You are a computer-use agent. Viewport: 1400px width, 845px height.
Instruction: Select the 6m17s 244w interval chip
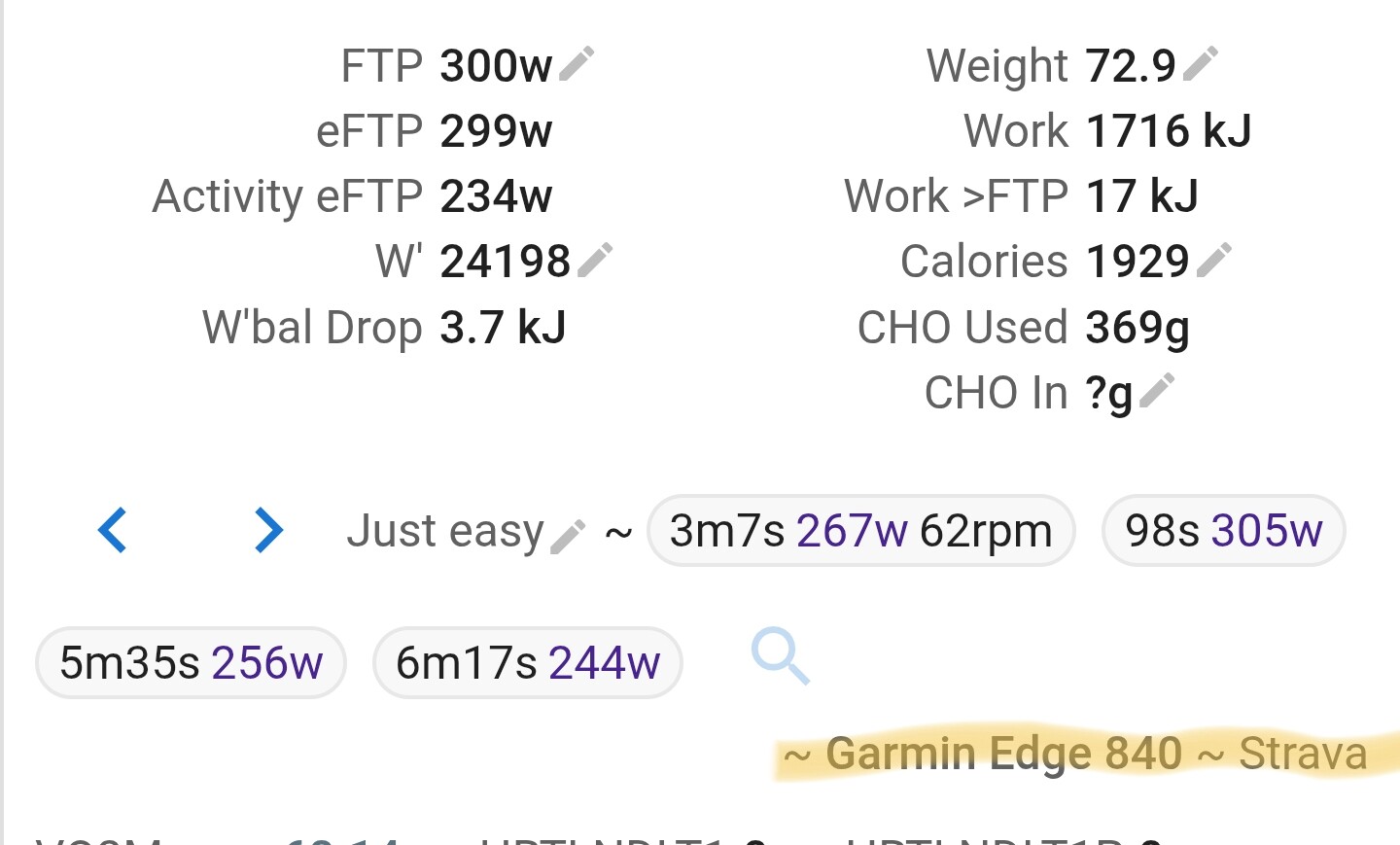(527, 663)
